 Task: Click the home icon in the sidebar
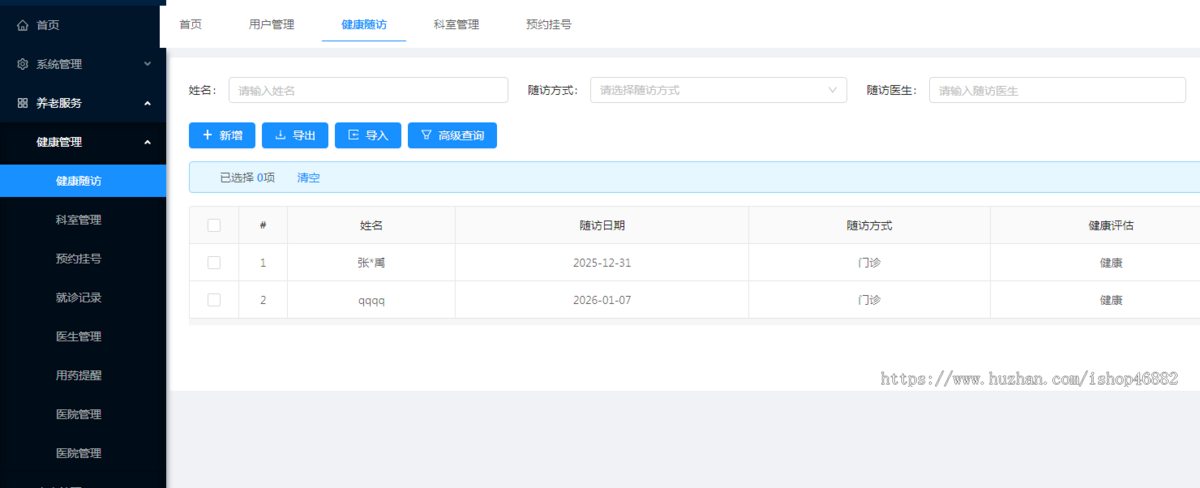pos(23,25)
